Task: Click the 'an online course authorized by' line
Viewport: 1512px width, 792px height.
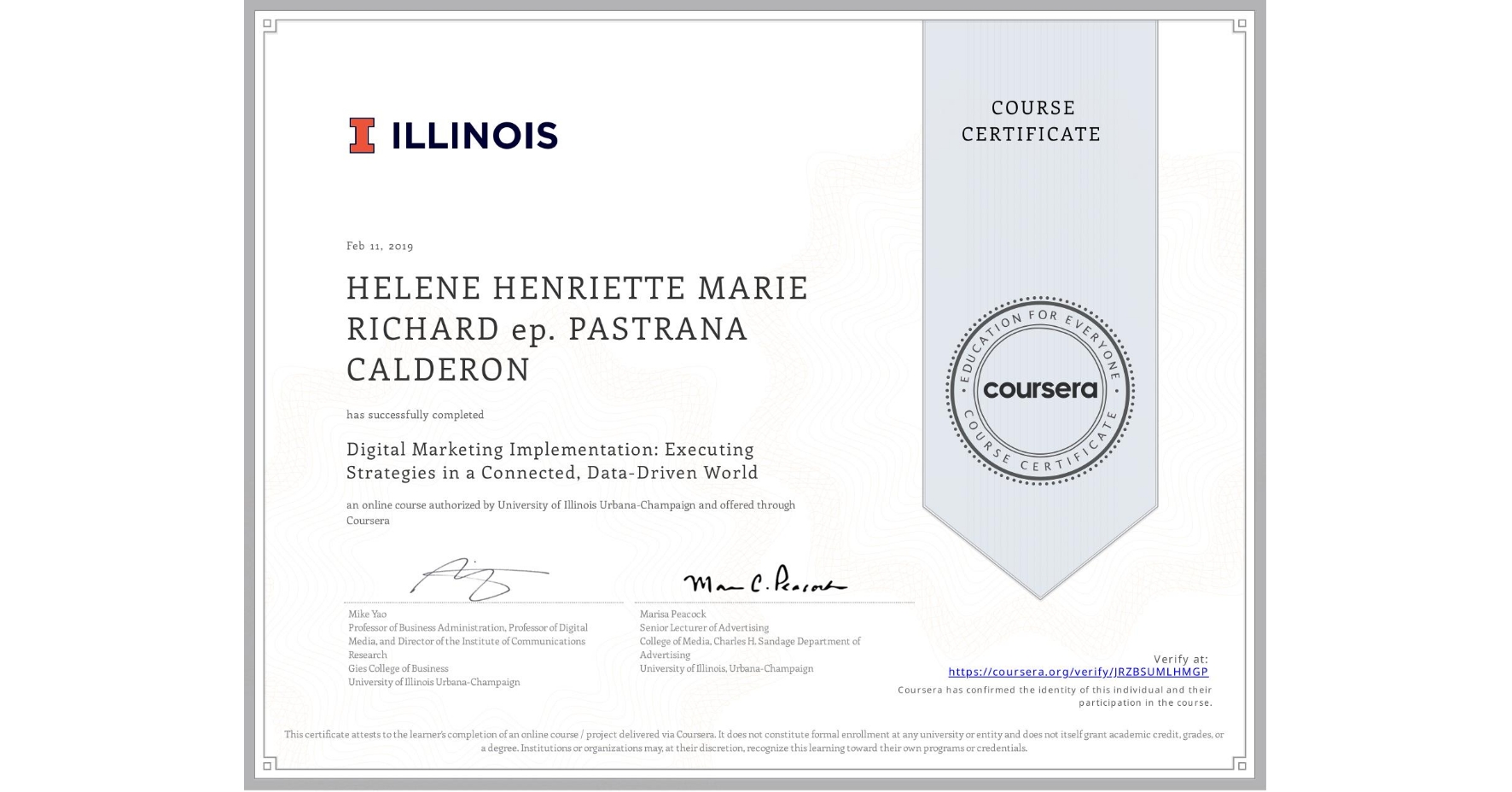Action: (571, 505)
